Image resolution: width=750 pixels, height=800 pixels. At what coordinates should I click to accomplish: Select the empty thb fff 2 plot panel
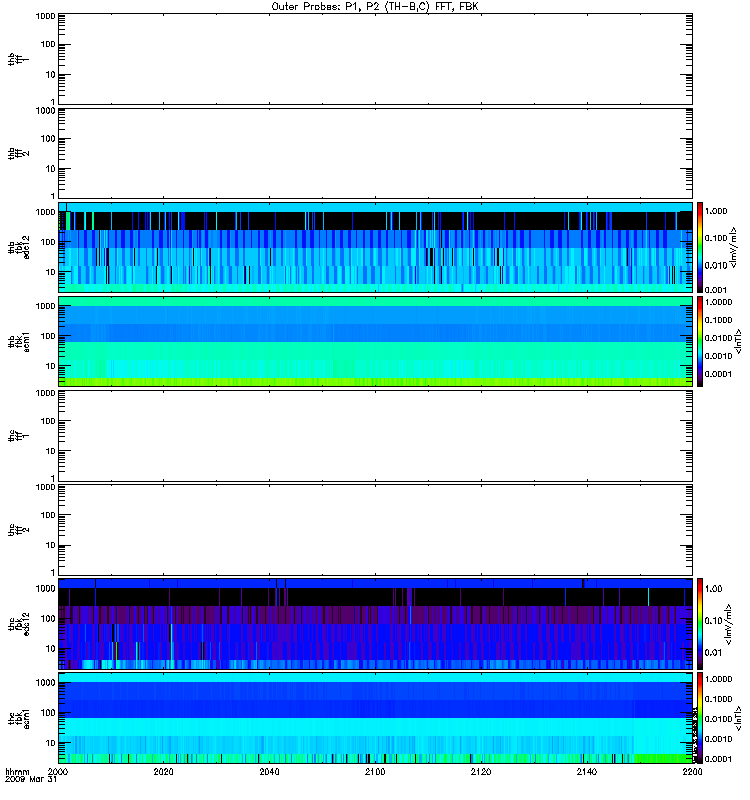click(375, 153)
